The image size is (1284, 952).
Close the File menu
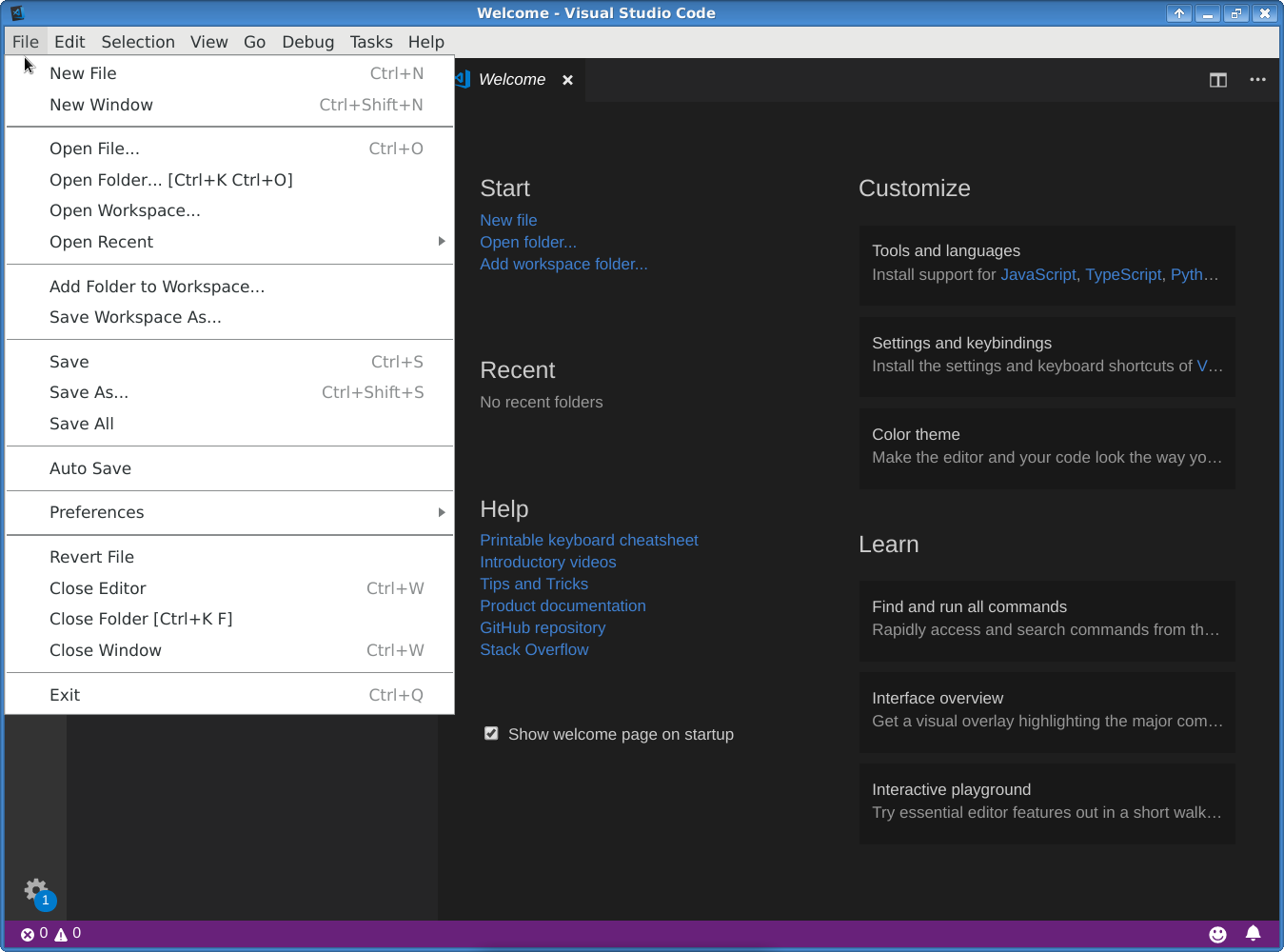coord(26,42)
